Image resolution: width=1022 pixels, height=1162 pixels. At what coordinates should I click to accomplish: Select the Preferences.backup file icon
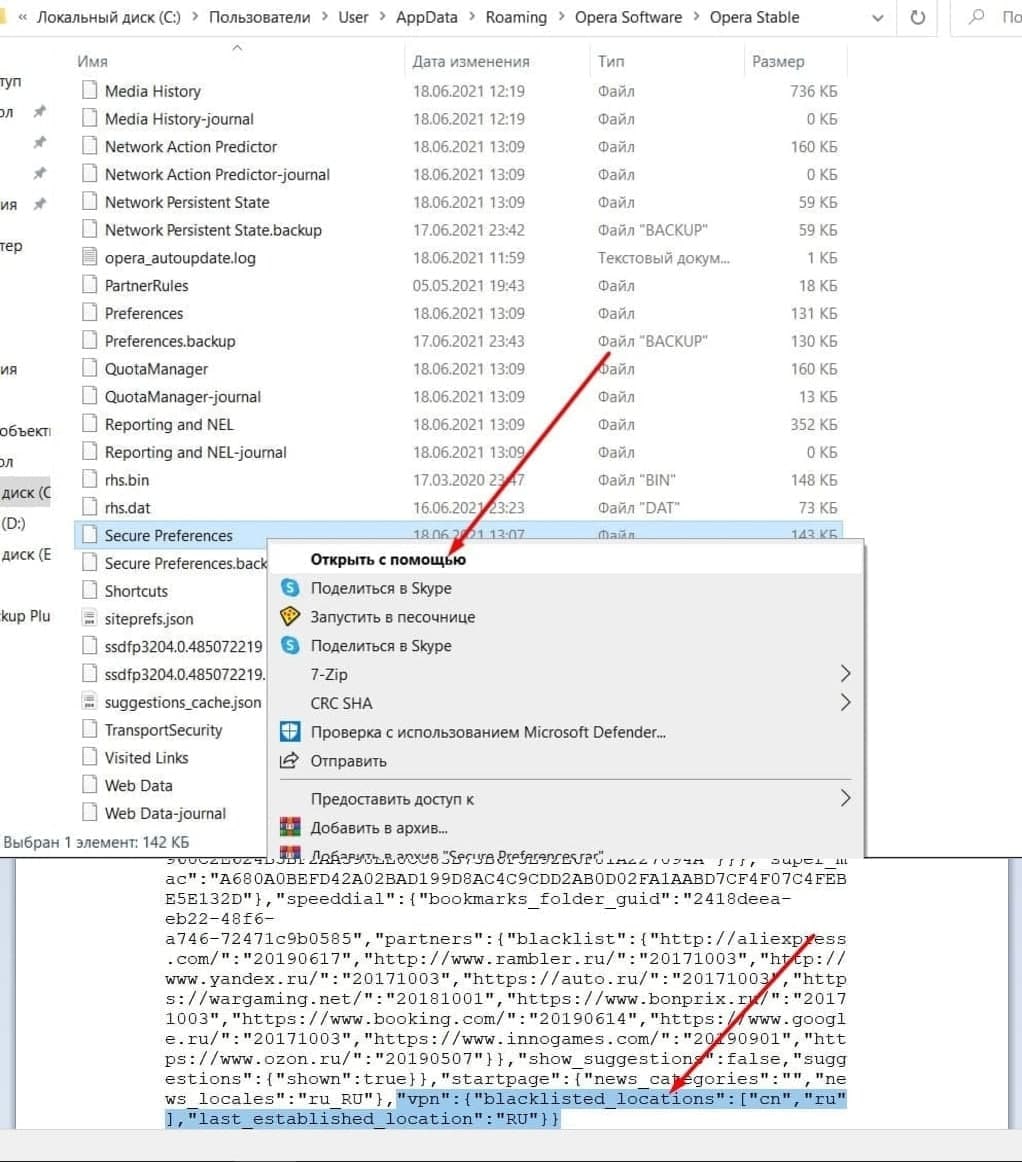(x=90, y=341)
